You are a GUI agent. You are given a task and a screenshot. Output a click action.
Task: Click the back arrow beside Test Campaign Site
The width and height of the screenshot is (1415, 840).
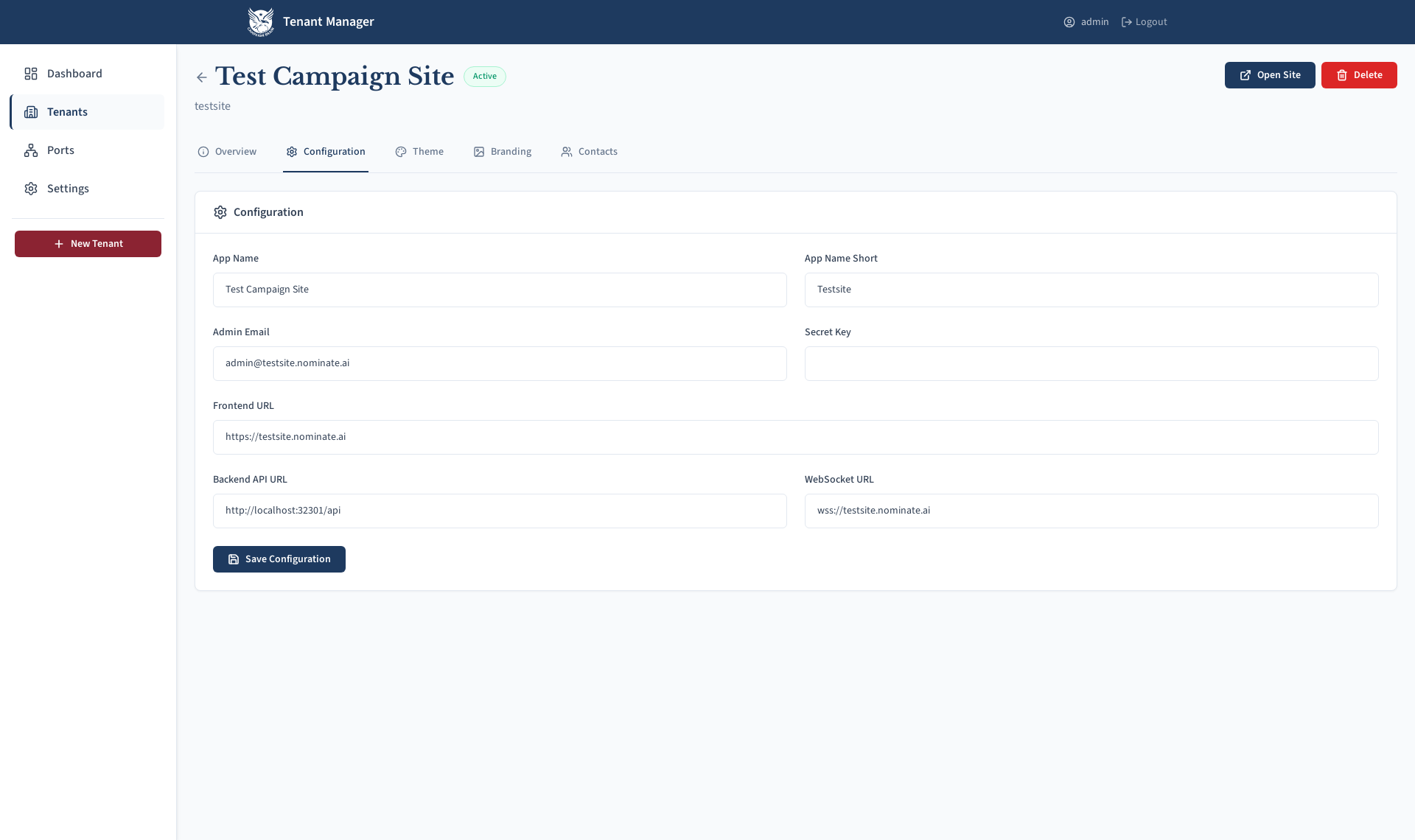[x=201, y=77]
